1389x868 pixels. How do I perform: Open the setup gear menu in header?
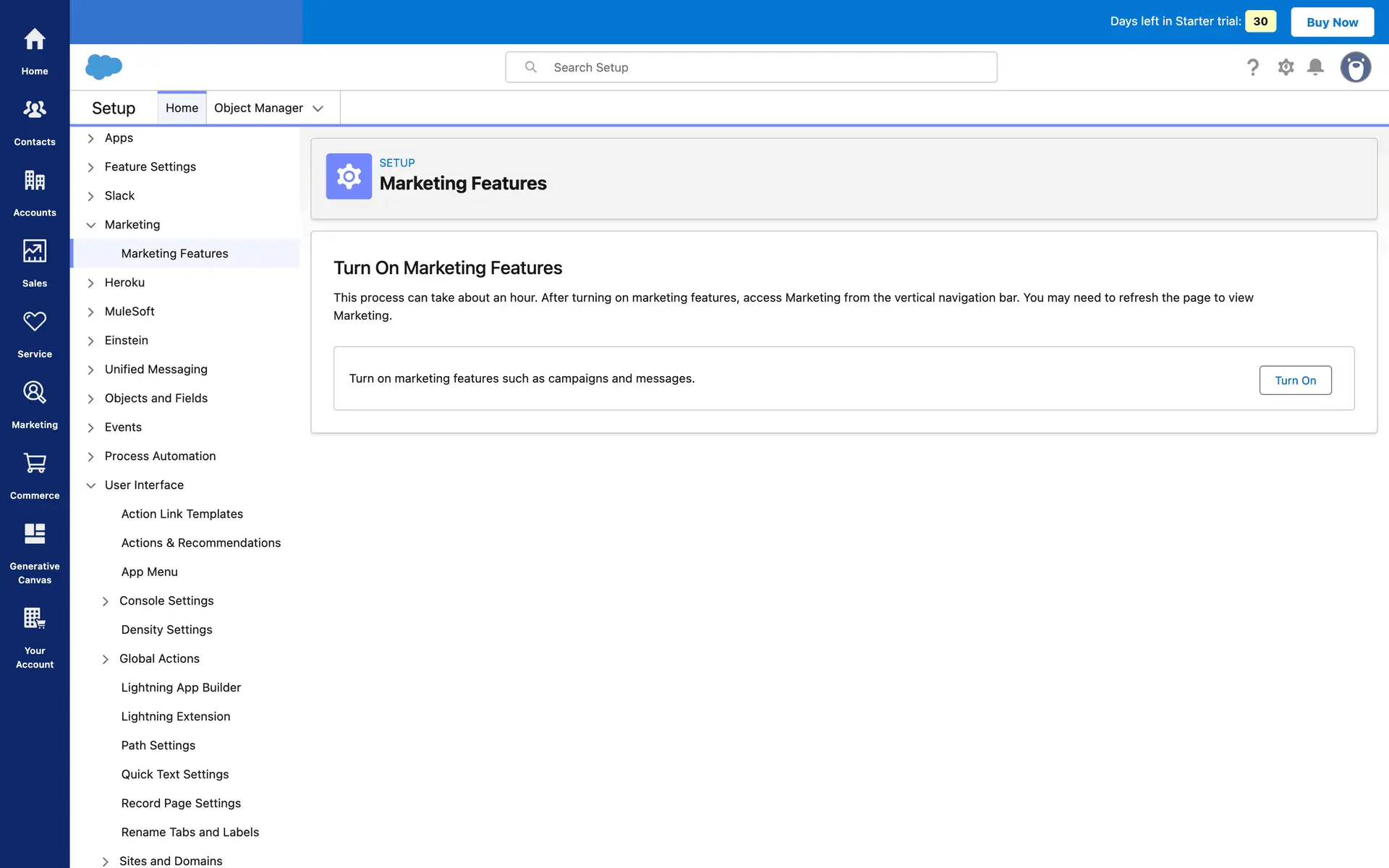tap(1286, 67)
